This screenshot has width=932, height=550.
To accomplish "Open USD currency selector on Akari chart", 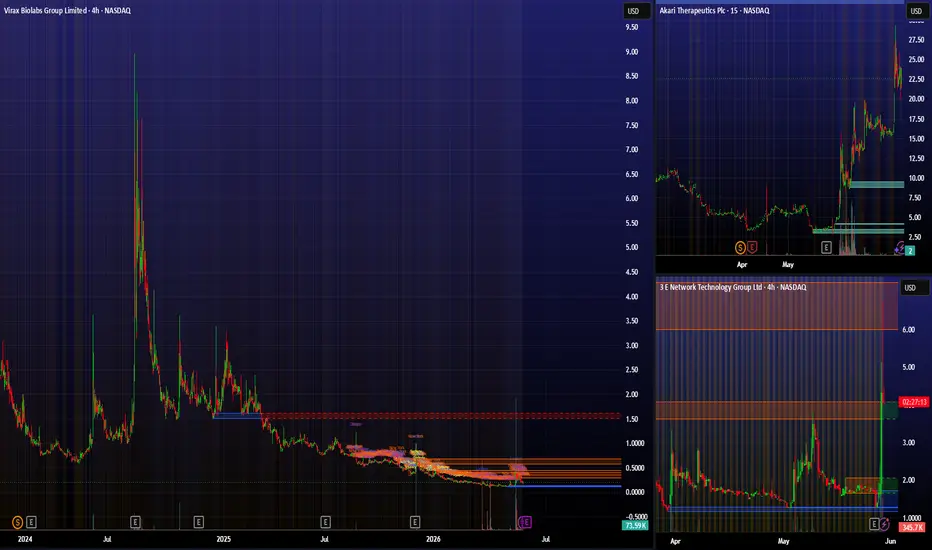I will tap(916, 11).
